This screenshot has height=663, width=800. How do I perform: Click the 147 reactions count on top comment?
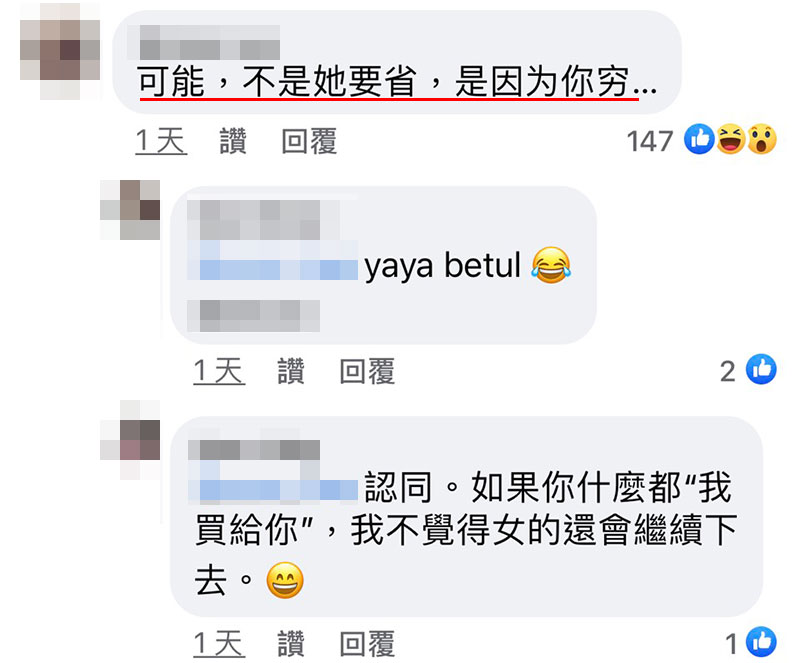tap(650, 141)
